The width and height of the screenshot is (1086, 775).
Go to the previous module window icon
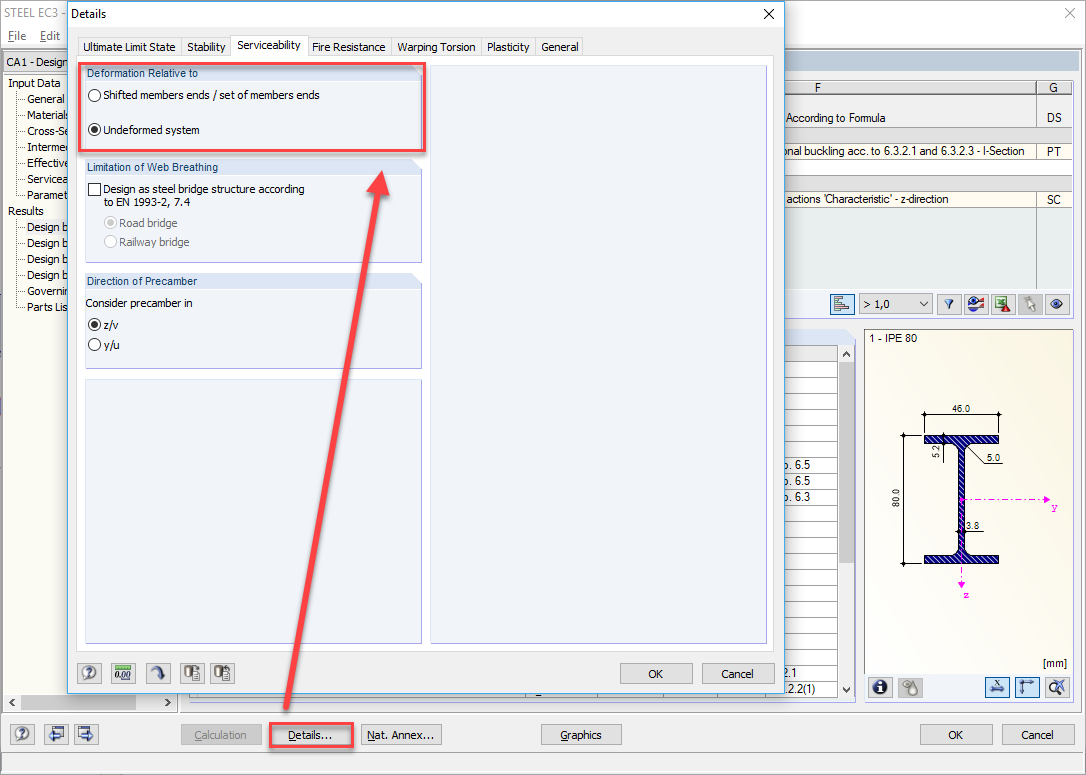tap(56, 734)
